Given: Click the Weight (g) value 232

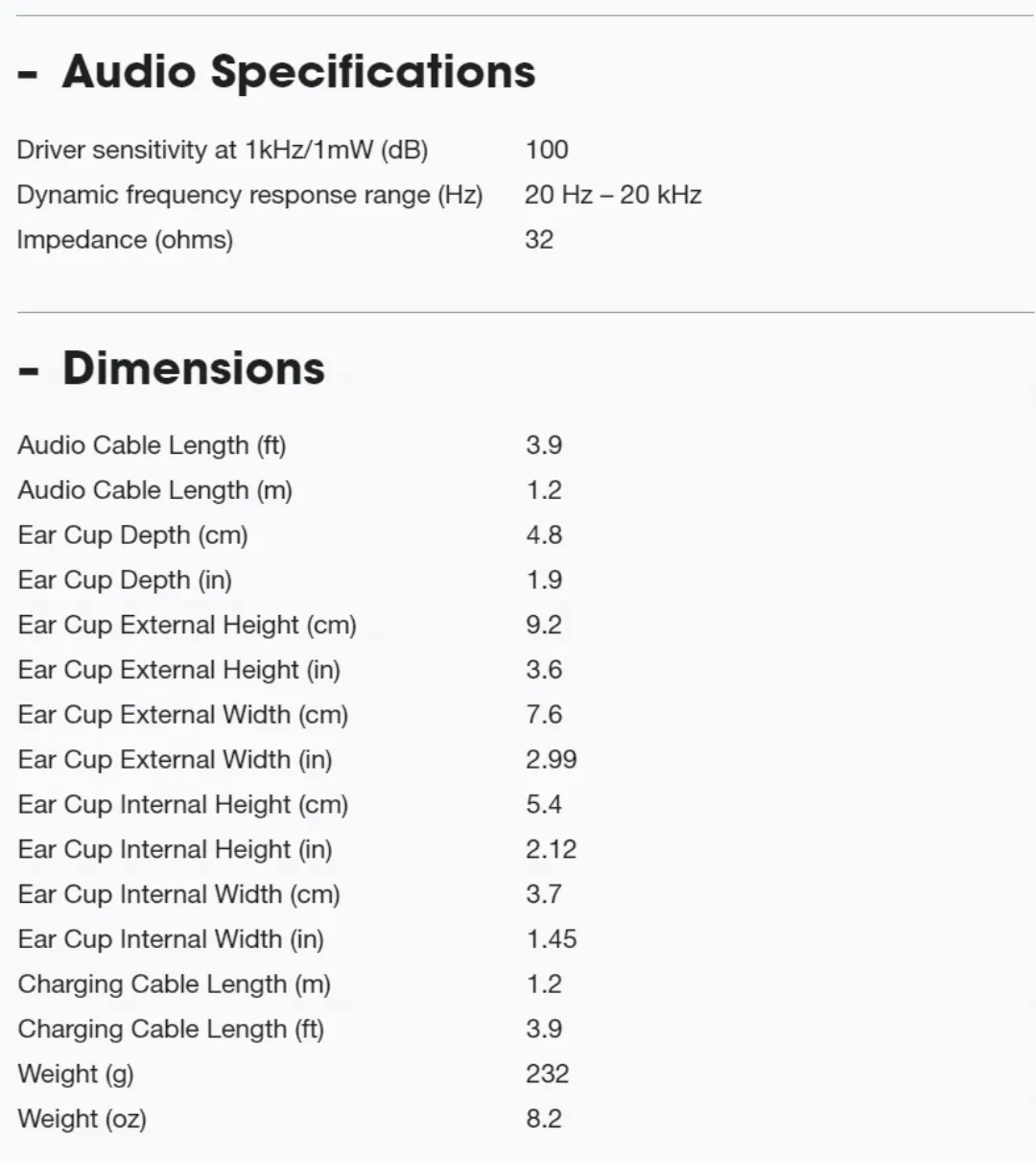Looking at the screenshot, I should click(x=547, y=1074).
